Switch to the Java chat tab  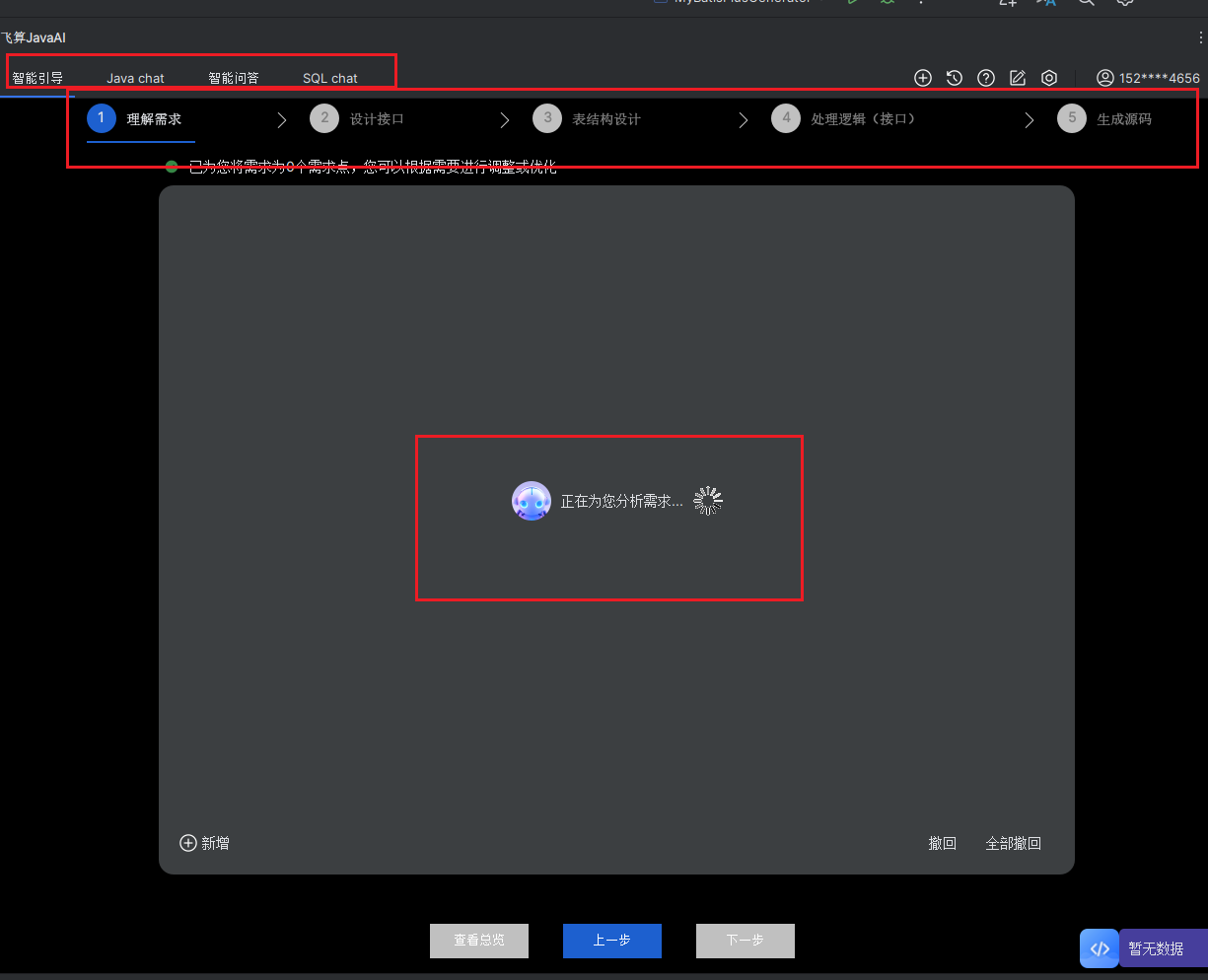(x=135, y=78)
